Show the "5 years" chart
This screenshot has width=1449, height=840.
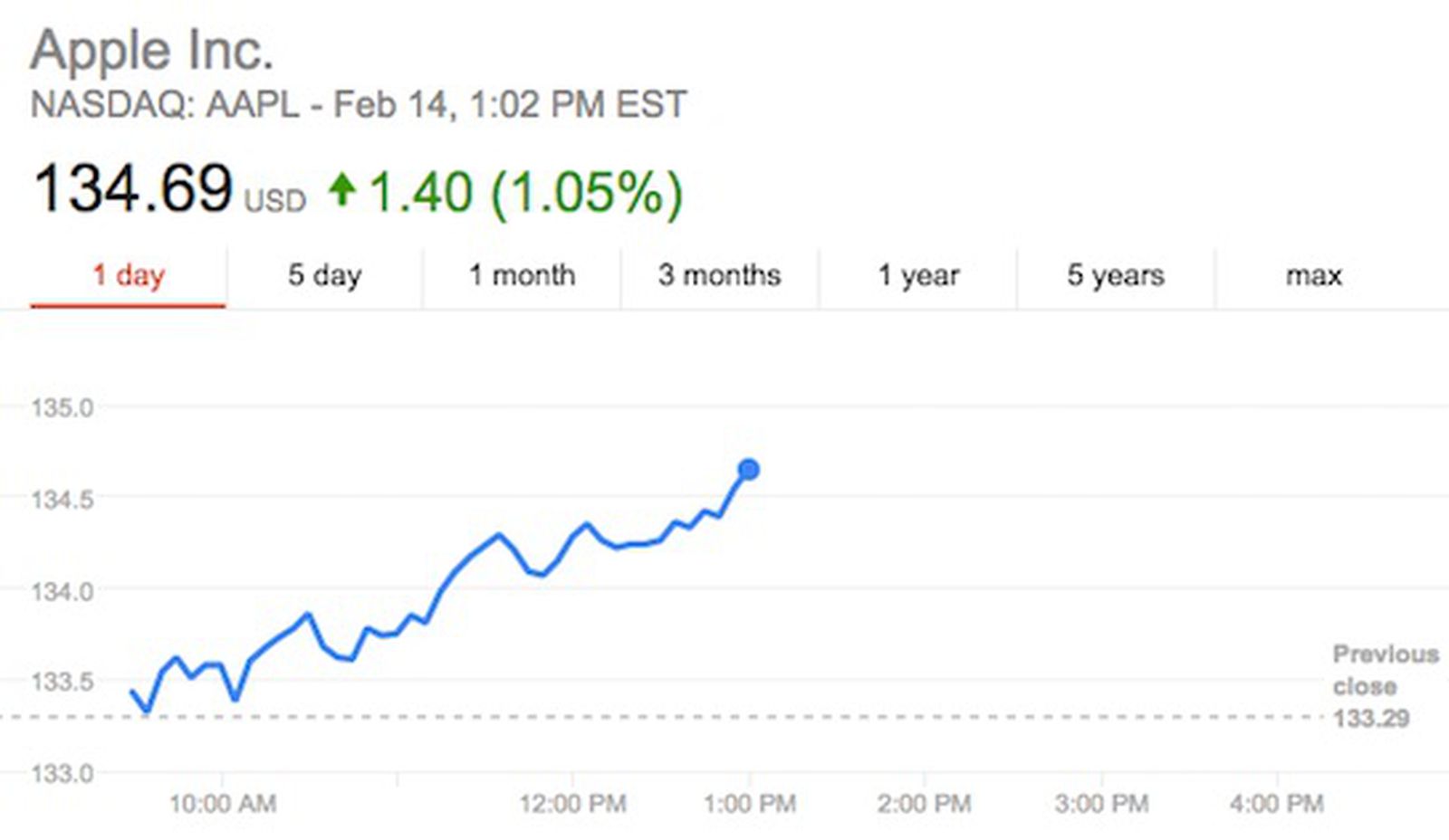pyautogui.click(x=1116, y=275)
